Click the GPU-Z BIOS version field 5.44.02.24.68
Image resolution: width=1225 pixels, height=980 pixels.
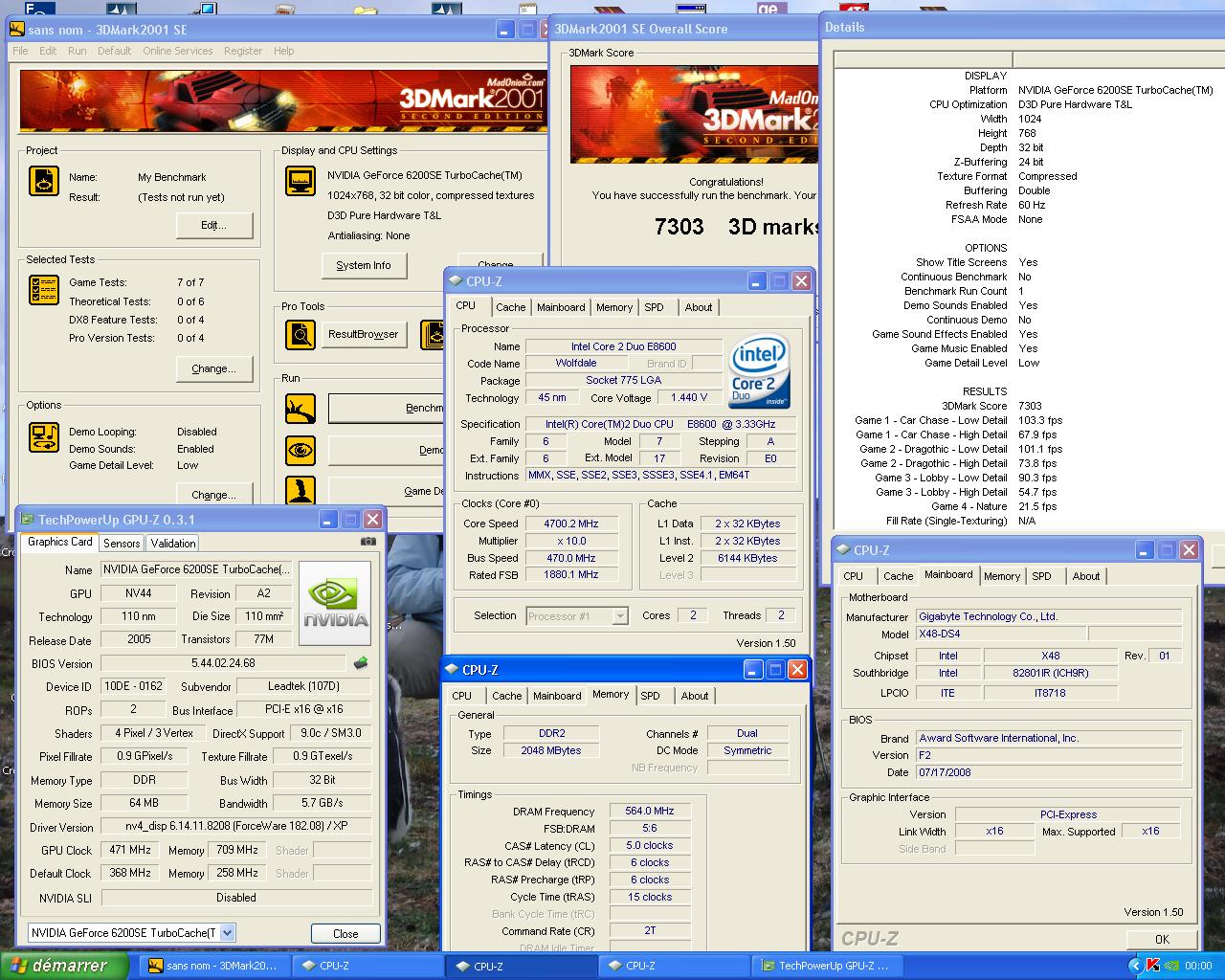pyautogui.click(x=223, y=662)
